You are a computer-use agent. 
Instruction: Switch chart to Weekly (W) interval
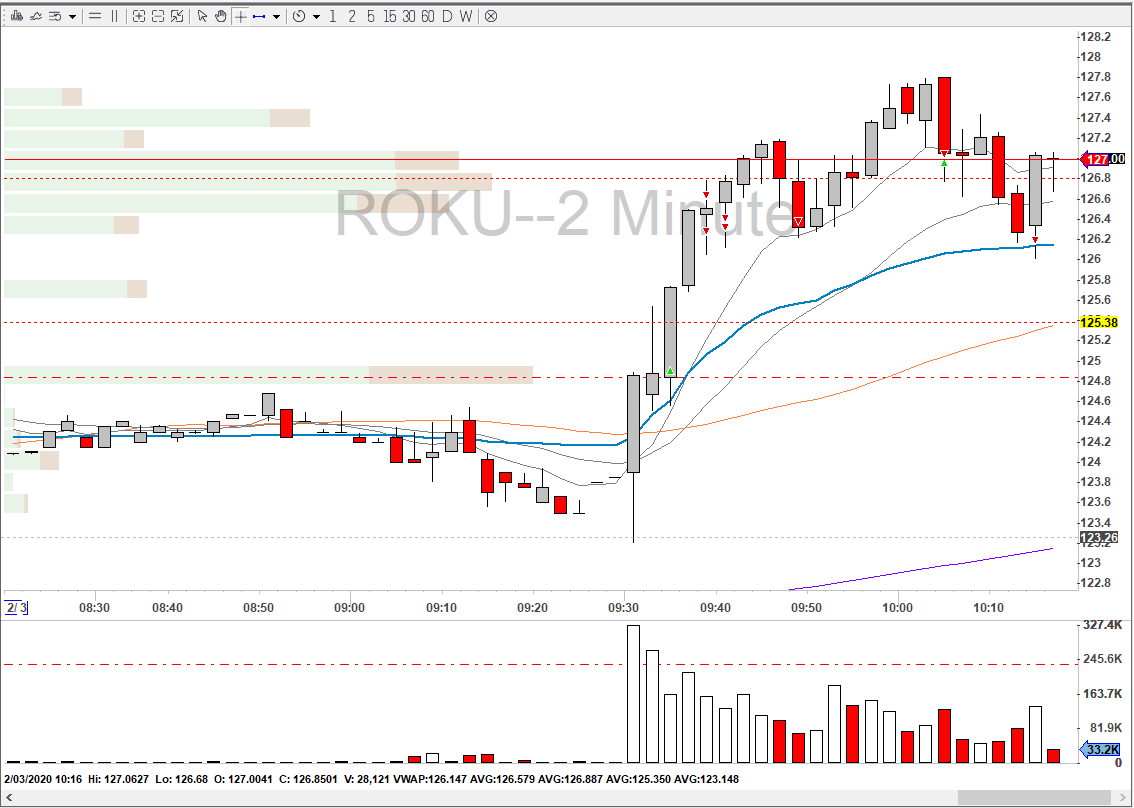(x=466, y=16)
